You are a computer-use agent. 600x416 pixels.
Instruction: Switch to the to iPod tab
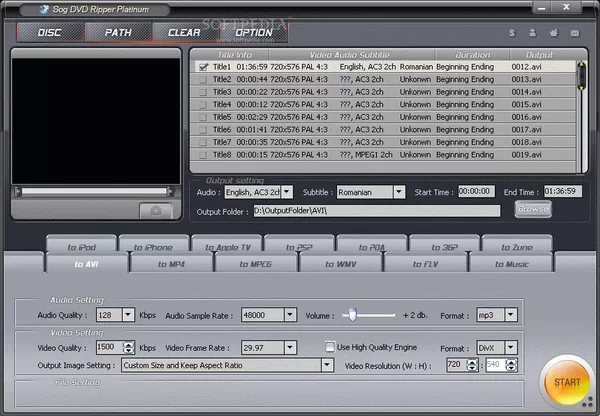(x=82, y=245)
